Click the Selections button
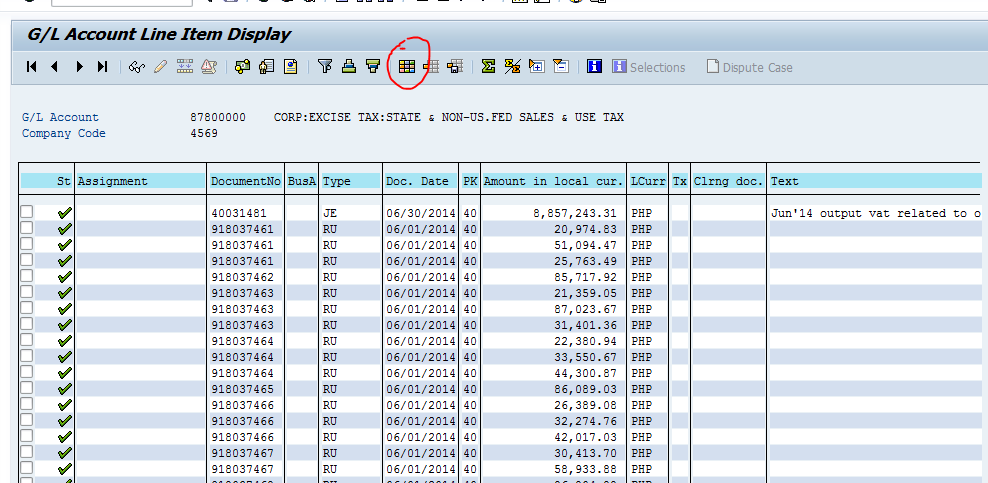Screen dimensions: 988x483 tap(648, 67)
